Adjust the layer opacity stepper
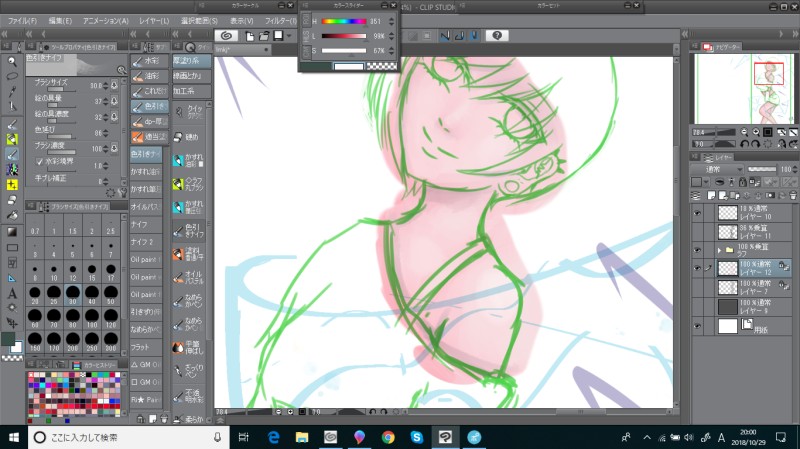 tap(795, 169)
